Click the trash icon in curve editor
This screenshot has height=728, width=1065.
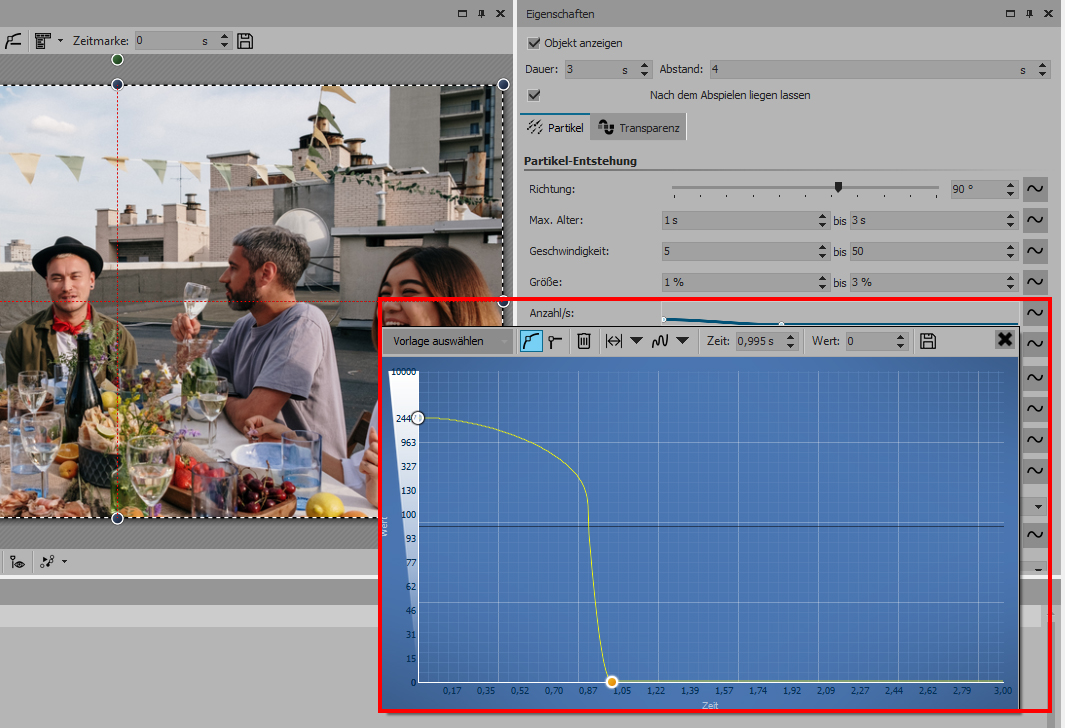pos(585,341)
